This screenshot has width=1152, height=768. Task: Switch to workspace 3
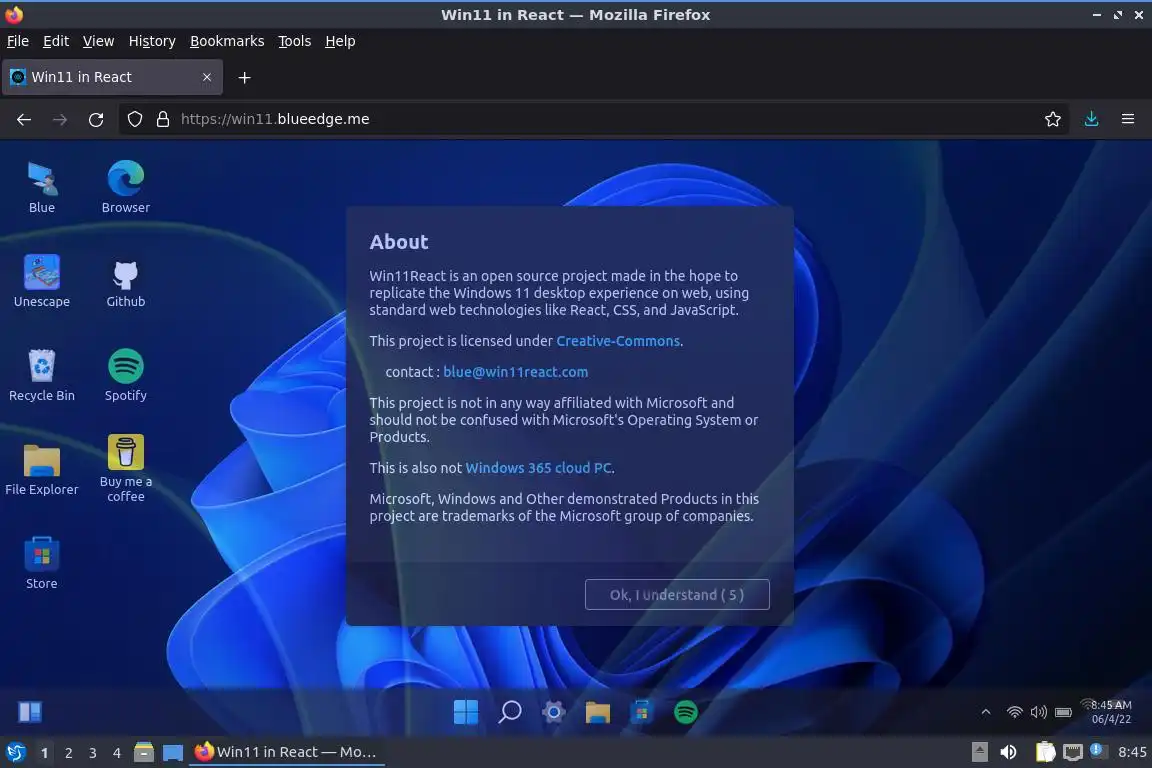click(93, 753)
